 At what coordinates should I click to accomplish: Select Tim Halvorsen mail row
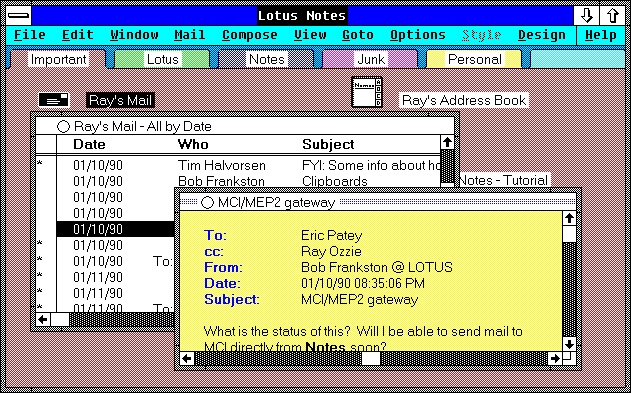point(238,165)
